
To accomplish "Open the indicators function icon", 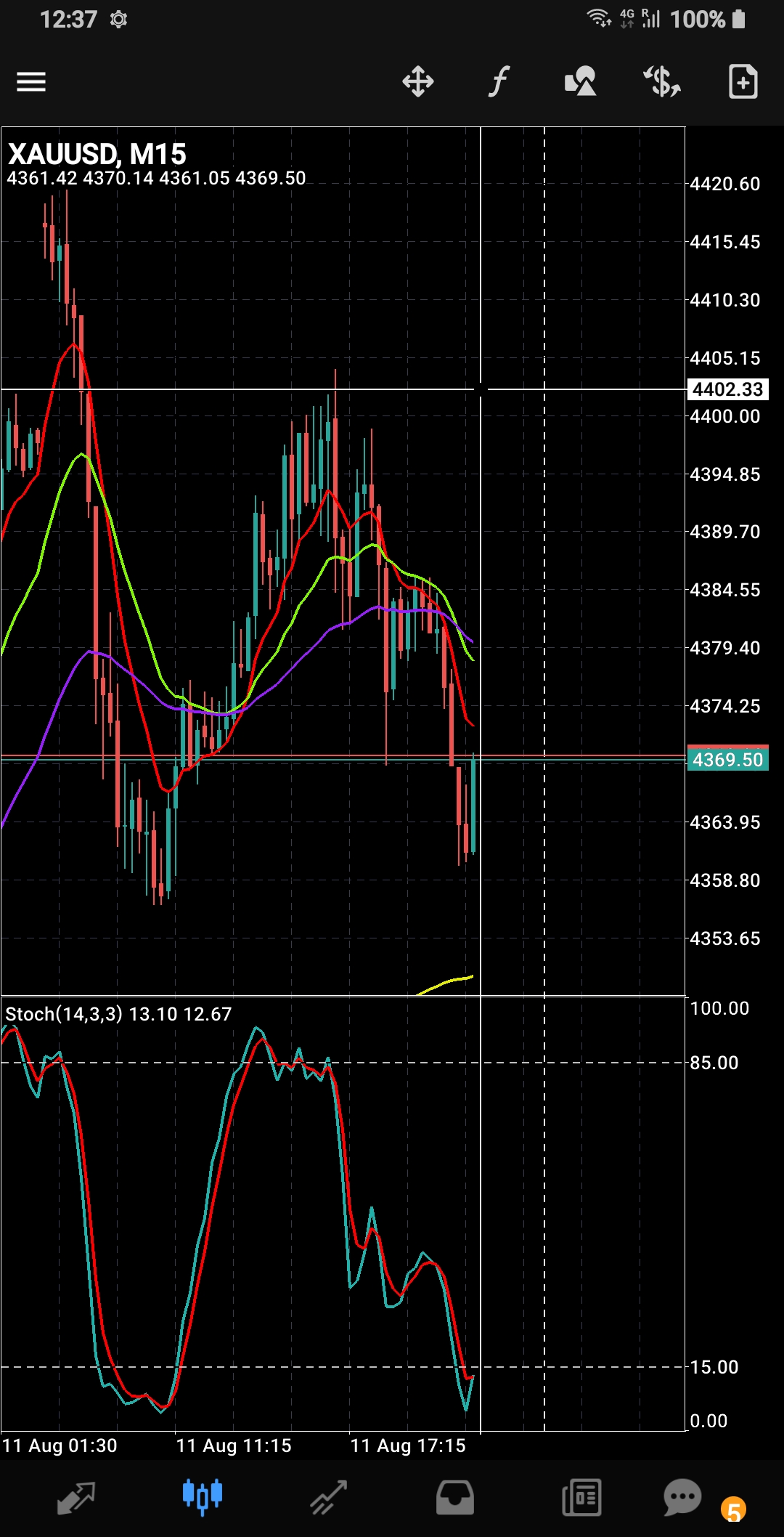I will click(x=499, y=81).
